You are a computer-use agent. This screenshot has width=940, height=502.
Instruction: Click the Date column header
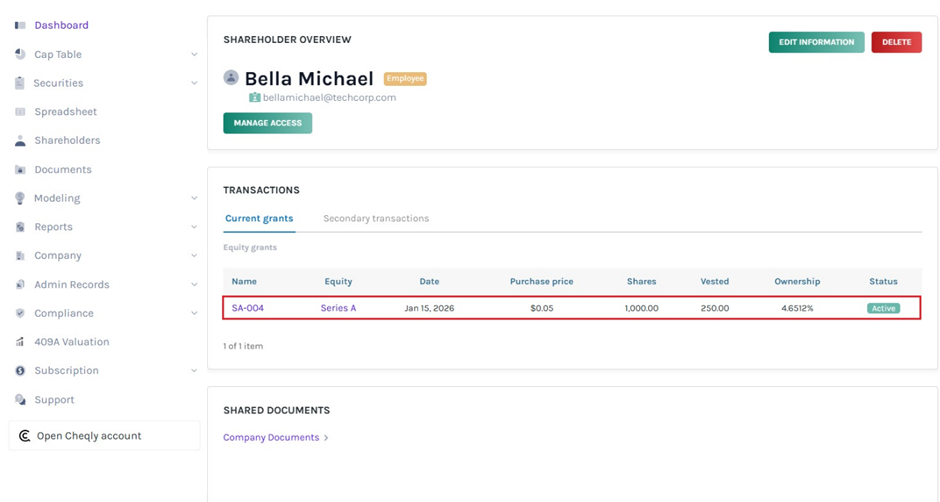[429, 281]
